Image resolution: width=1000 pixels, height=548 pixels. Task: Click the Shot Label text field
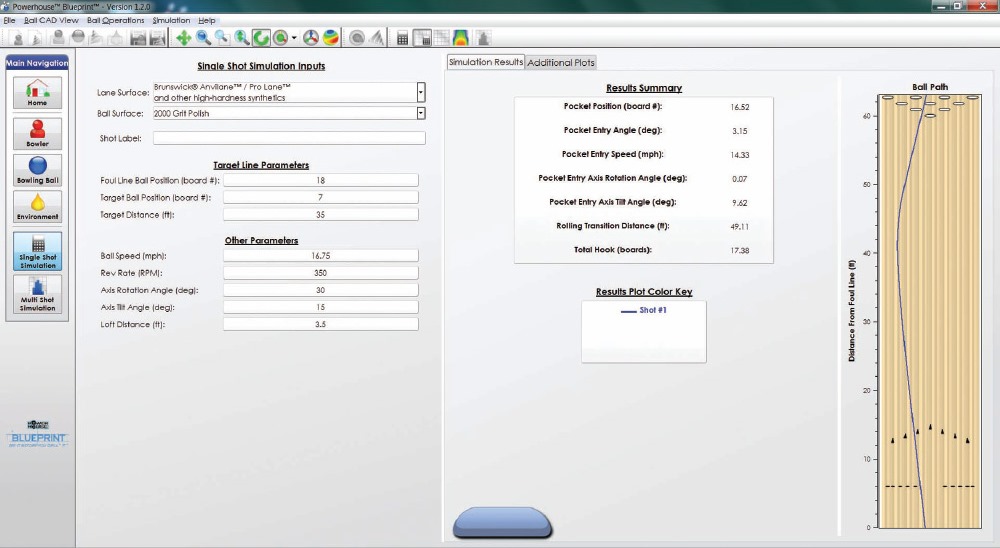coord(289,138)
